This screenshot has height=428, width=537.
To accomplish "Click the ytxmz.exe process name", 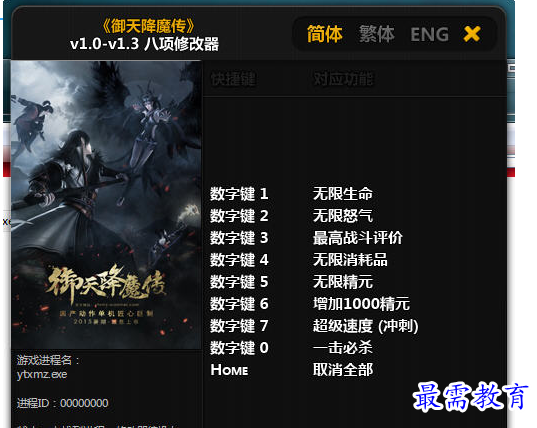I will pyautogui.click(x=42, y=375).
